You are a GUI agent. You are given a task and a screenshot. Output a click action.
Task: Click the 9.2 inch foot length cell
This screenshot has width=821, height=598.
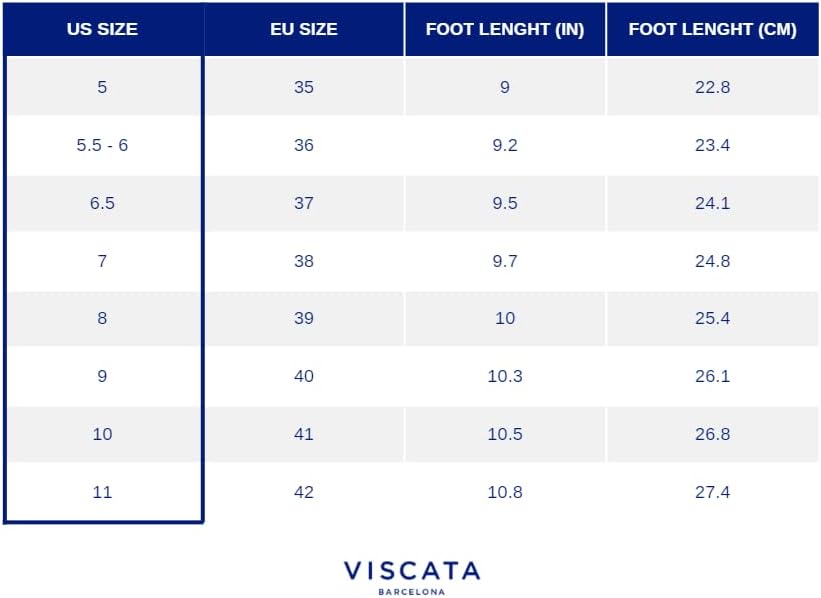pos(505,145)
